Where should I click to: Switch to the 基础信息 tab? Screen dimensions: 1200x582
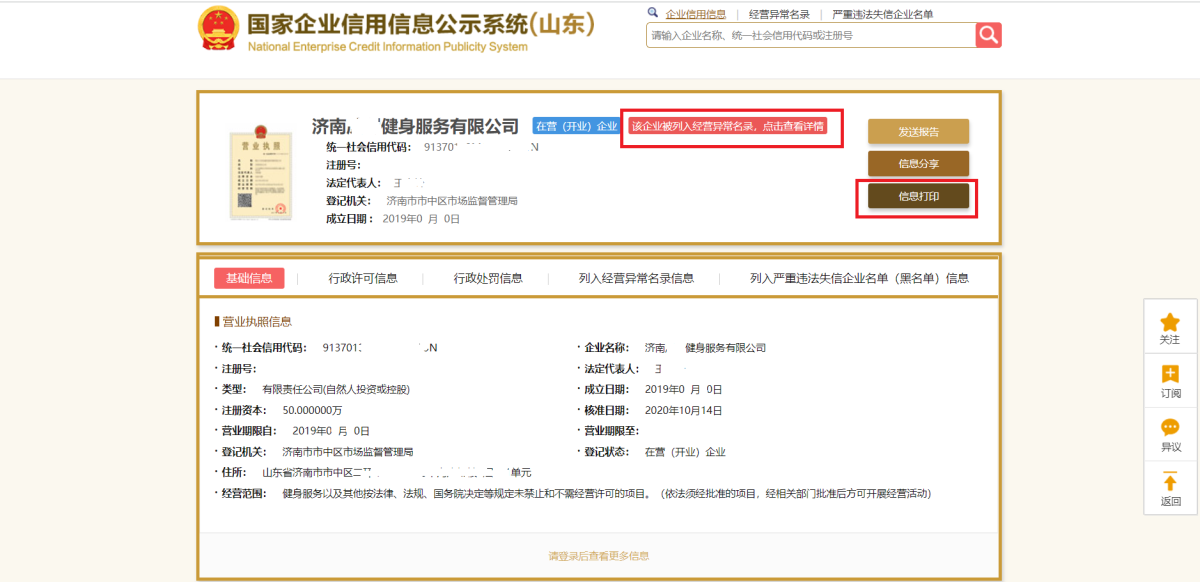(249, 278)
